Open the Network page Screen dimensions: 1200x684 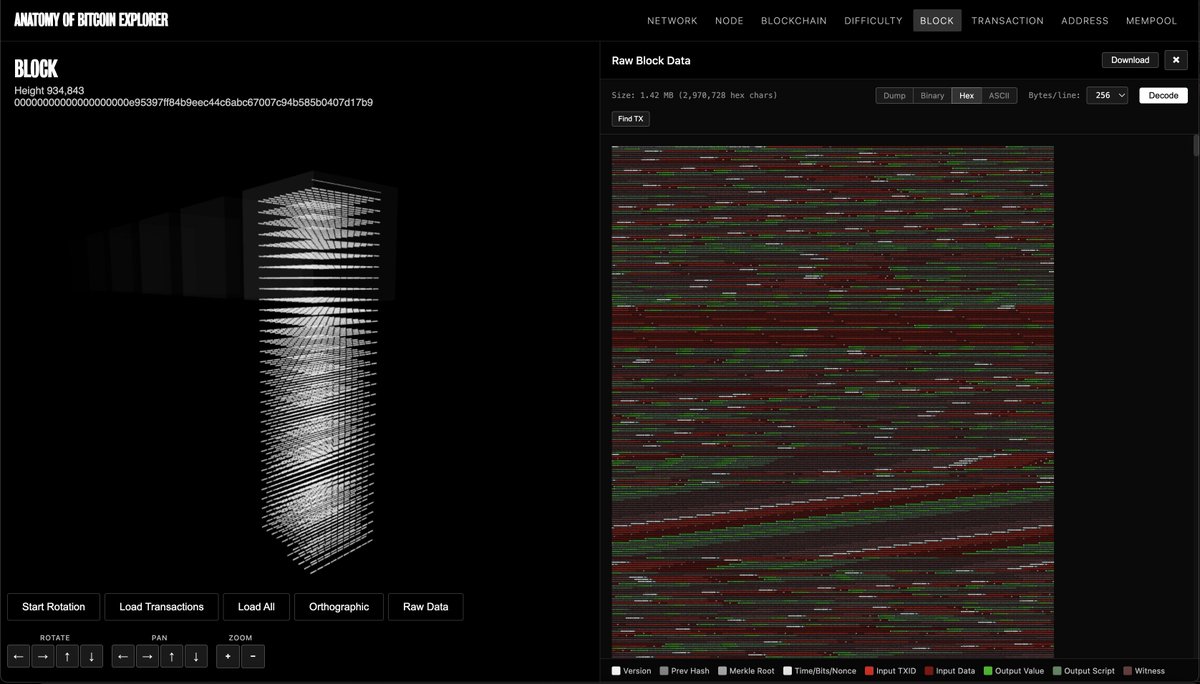[x=672, y=20]
